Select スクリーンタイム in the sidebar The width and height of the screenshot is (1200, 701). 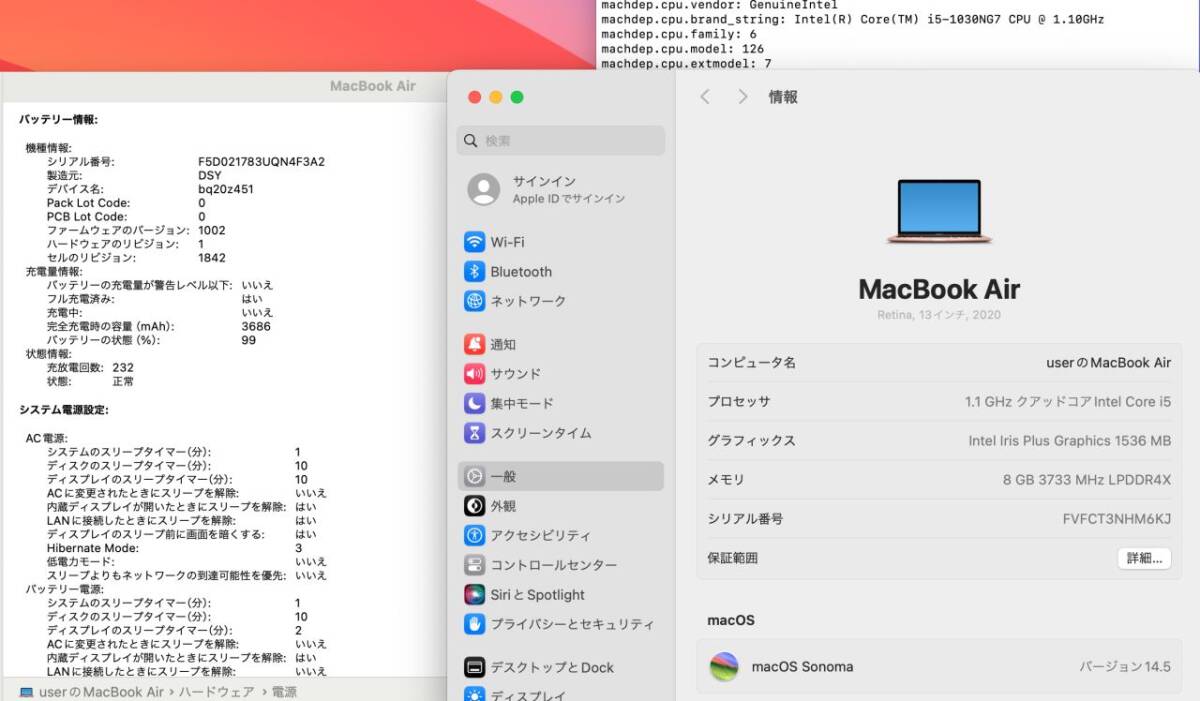click(x=561, y=433)
